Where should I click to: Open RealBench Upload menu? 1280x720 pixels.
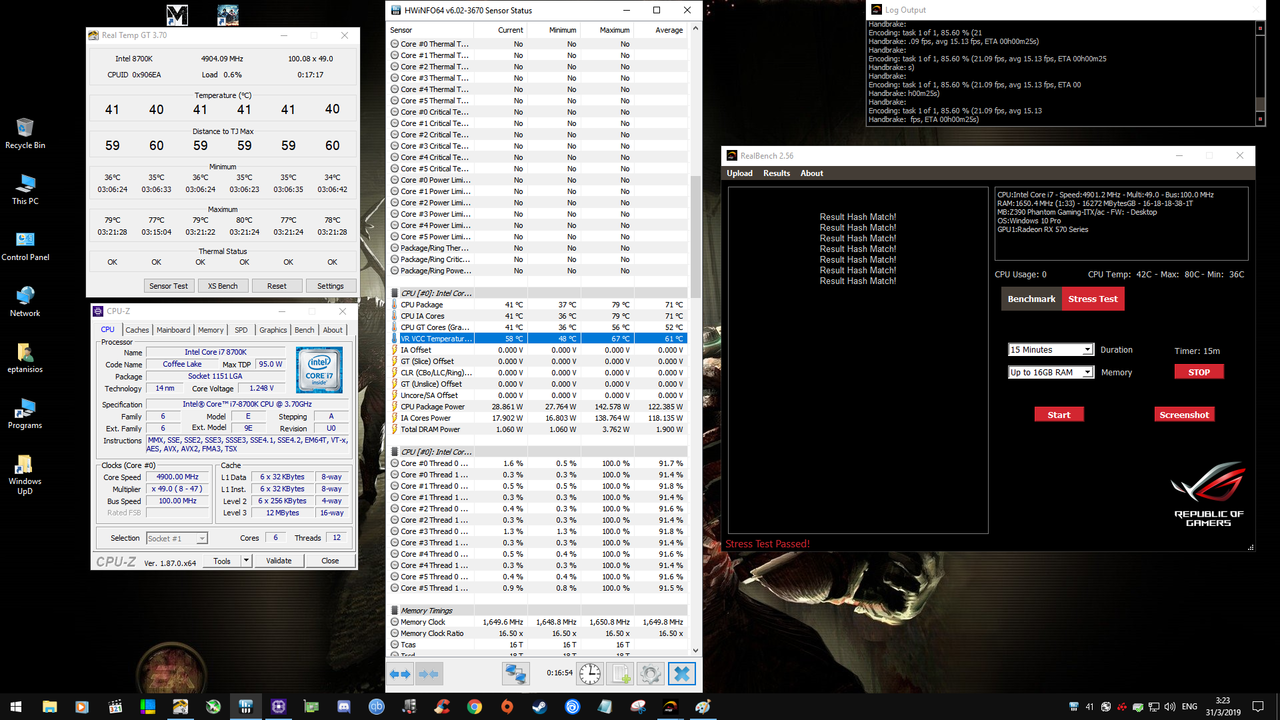pos(739,173)
